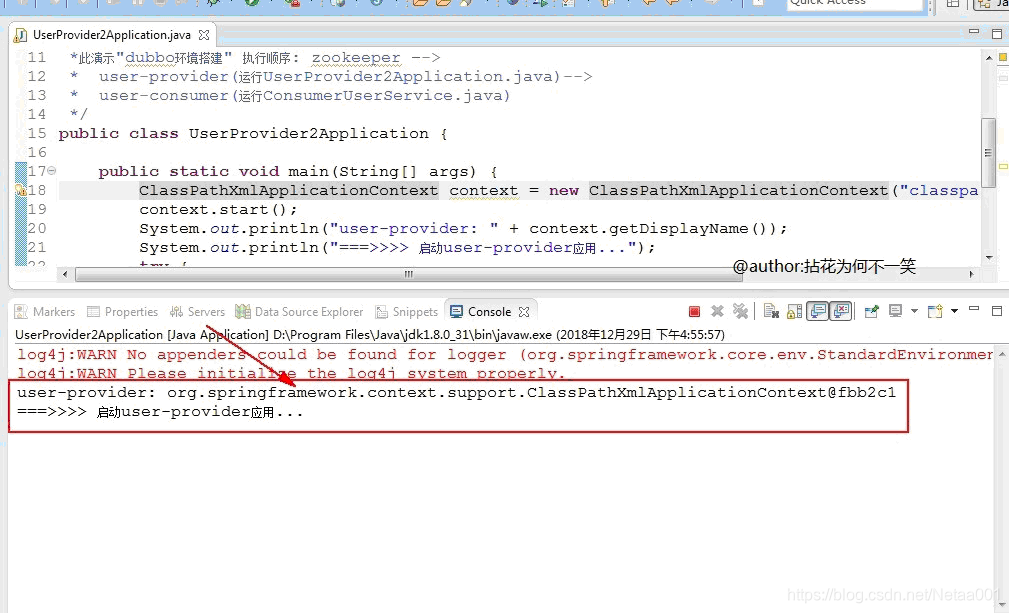This screenshot has width=1009, height=613.
Task: Click the Display Selected Console monitor icon
Action: tap(895, 312)
